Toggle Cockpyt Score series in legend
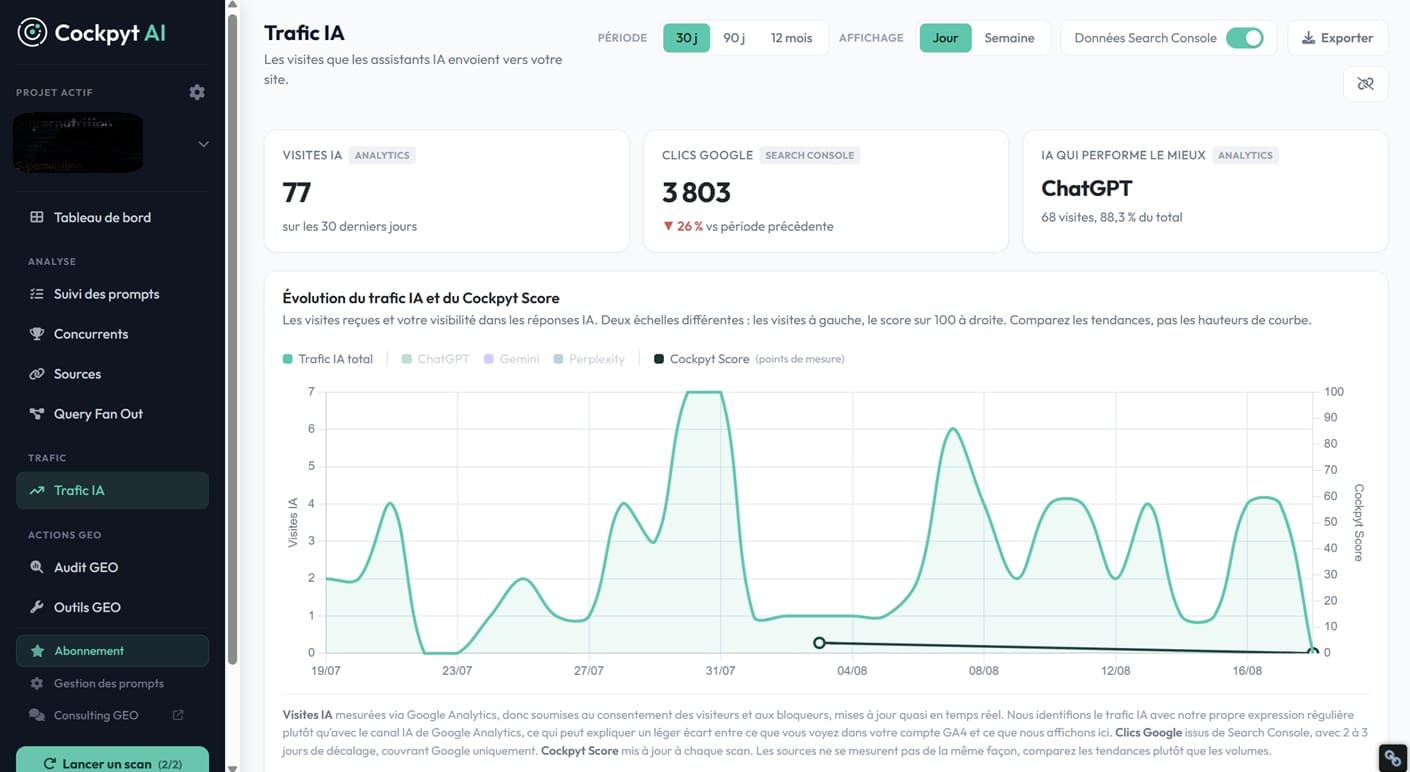Screen dimensions: 1410x772 coord(749,359)
